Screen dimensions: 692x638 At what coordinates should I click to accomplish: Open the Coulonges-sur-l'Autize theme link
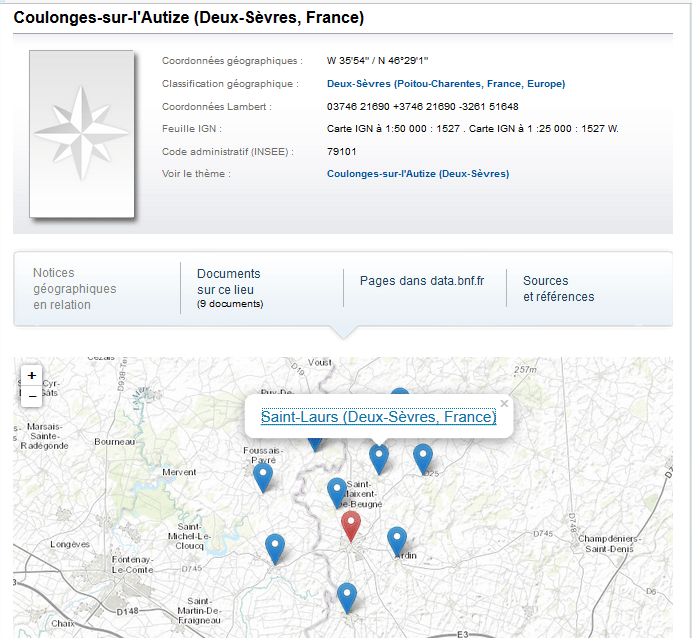pos(417,174)
